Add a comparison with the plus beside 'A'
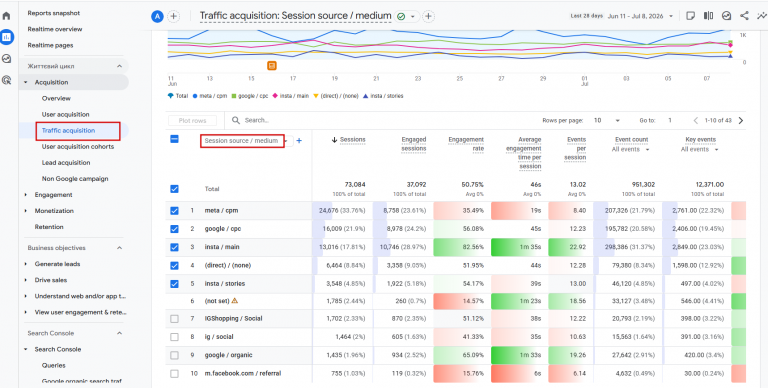The width and height of the screenshot is (768, 388). pos(173,16)
